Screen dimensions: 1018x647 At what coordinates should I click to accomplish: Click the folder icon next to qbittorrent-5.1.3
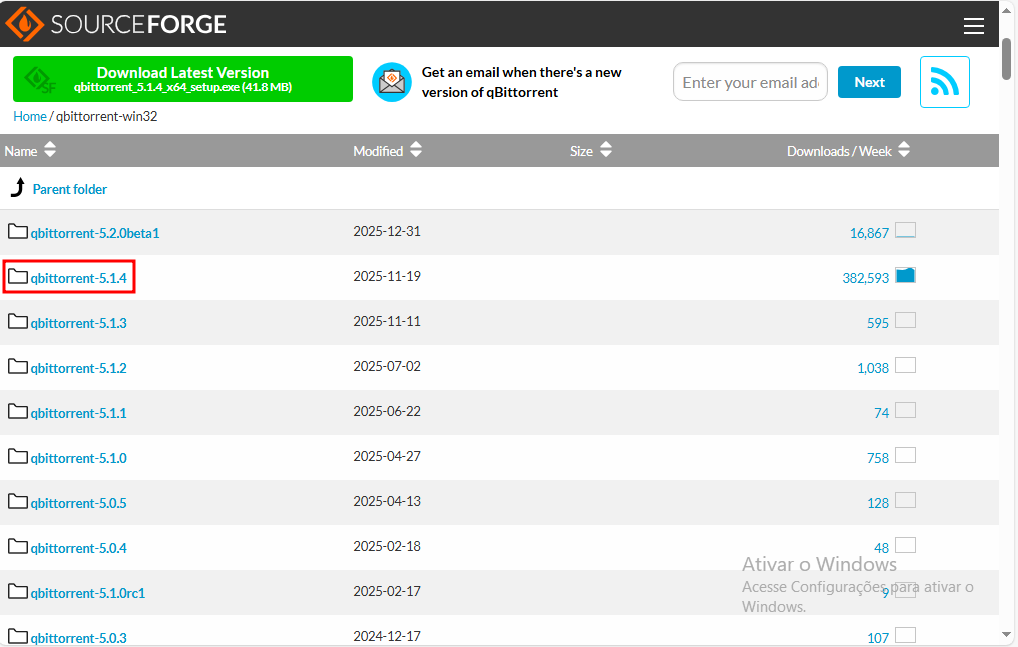tap(17, 322)
